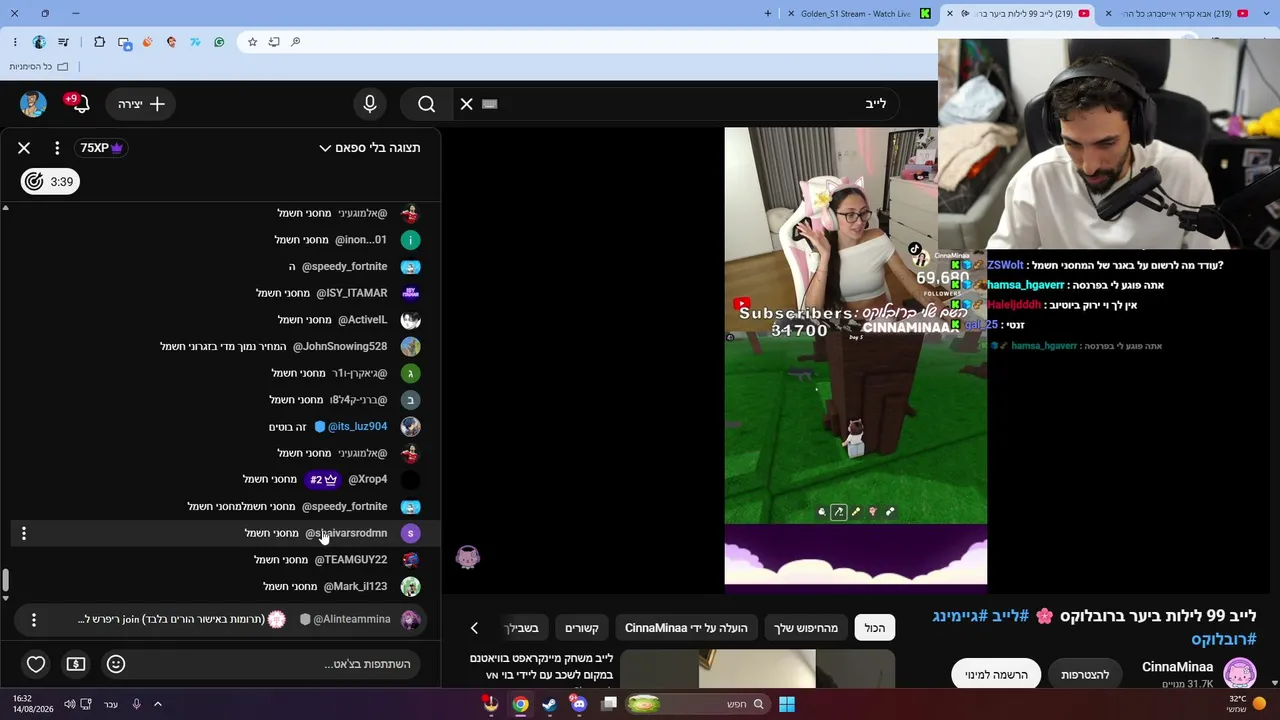Open the emoji picker in chat

(x=116, y=664)
